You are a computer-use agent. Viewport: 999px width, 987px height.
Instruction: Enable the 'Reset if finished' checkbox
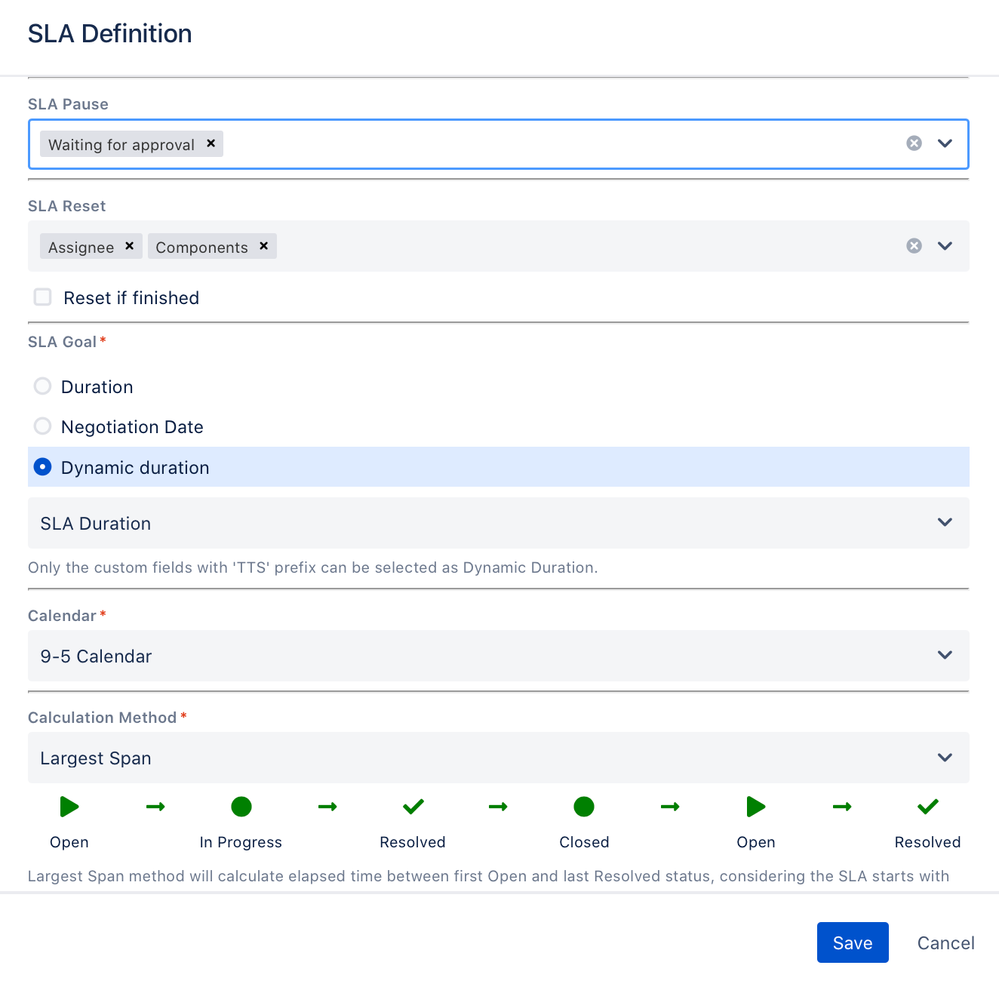(x=43, y=297)
